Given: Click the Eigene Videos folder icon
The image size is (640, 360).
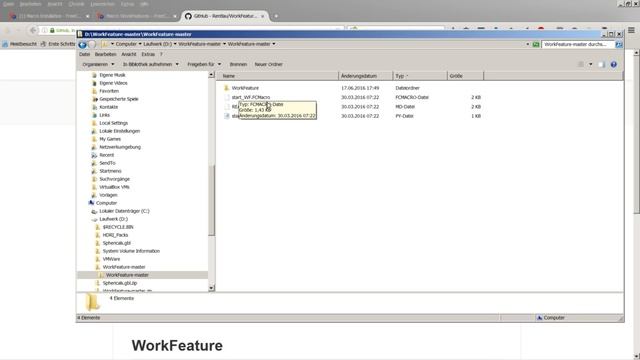Looking at the screenshot, I should point(94,83).
